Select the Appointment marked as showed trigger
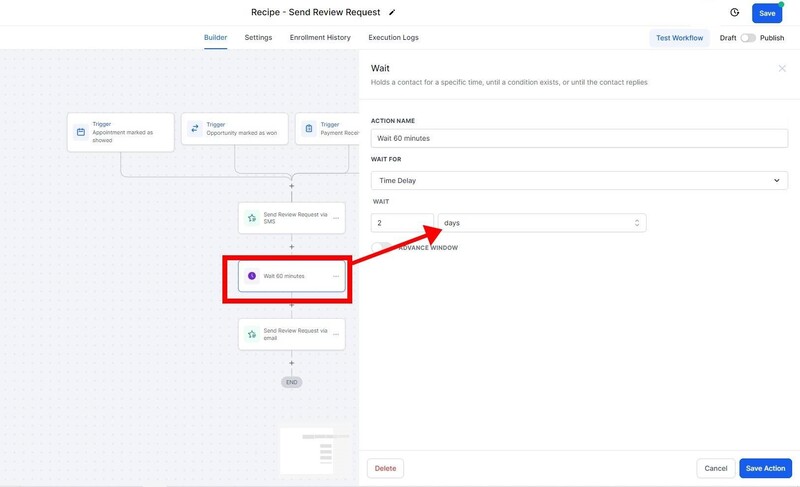The height and width of the screenshot is (487, 800). tap(120, 132)
